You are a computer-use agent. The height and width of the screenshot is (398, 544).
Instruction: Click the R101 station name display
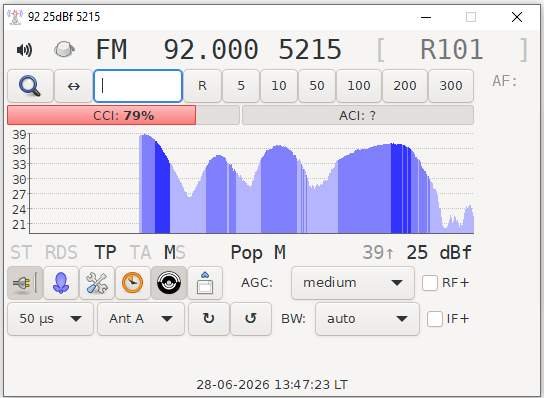pyautogui.click(x=452, y=50)
